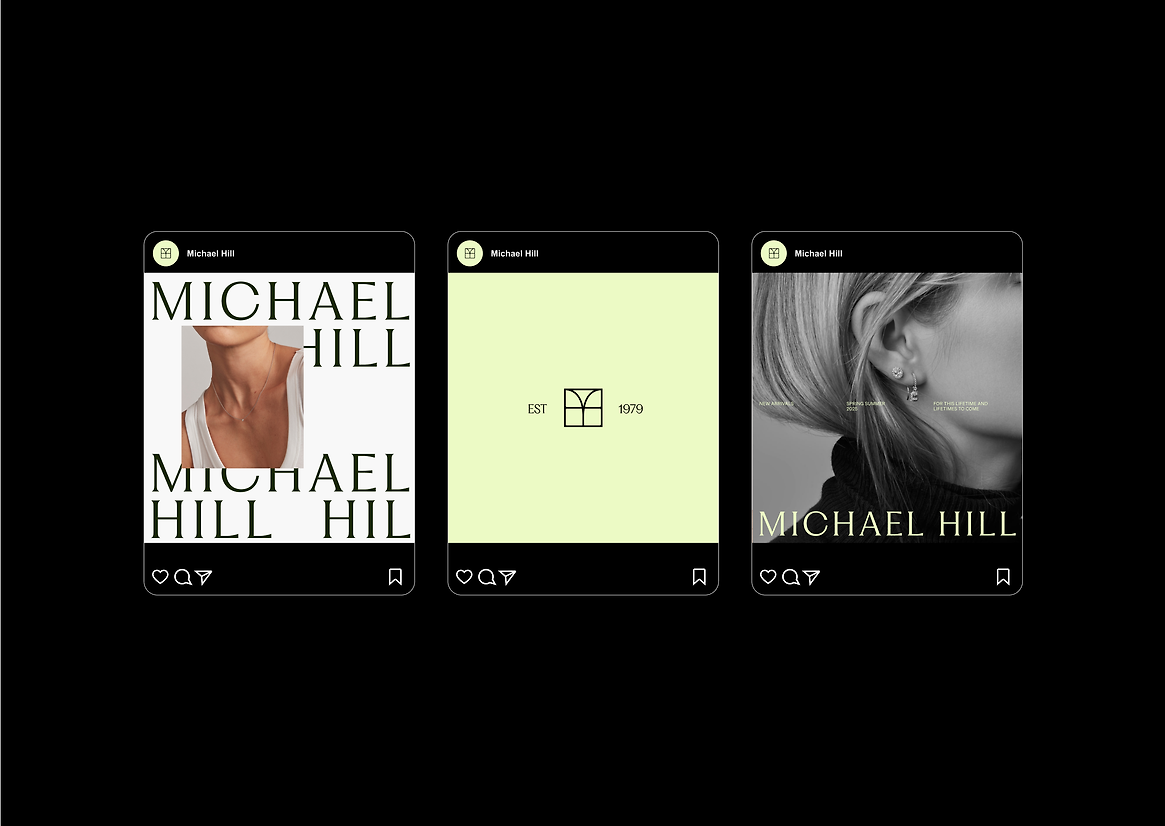Share the EST 1979 green post
This screenshot has height=826, width=1165.
point(507,577)
